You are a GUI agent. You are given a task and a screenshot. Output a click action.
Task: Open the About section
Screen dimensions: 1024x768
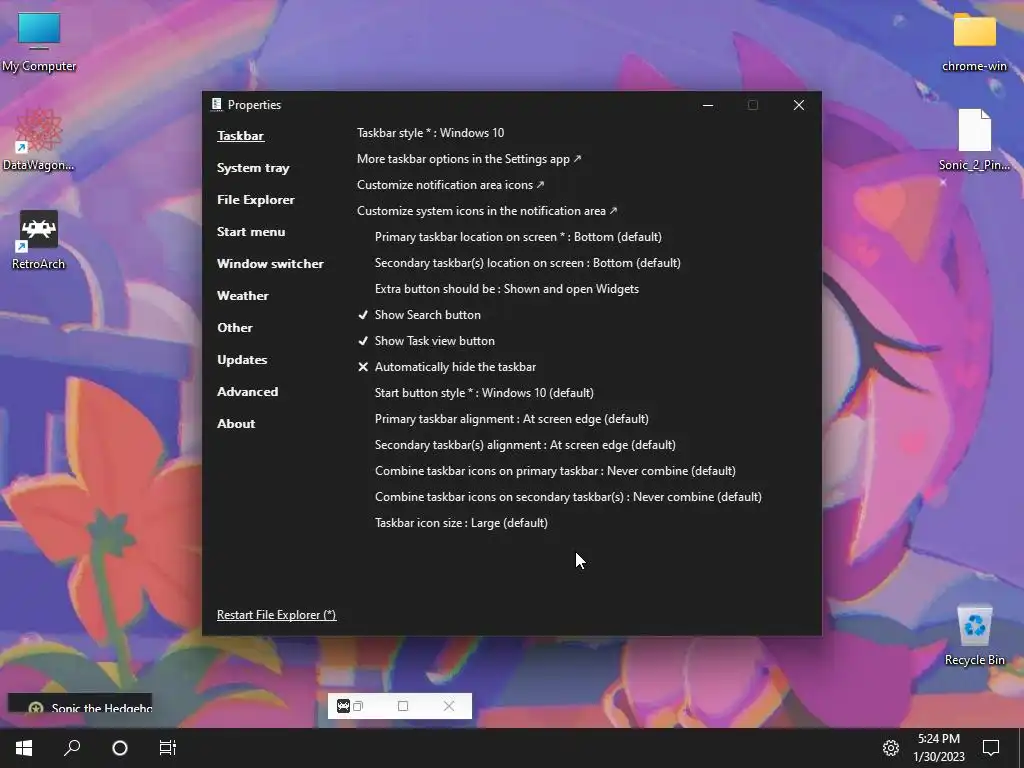[x=236, y=424]
